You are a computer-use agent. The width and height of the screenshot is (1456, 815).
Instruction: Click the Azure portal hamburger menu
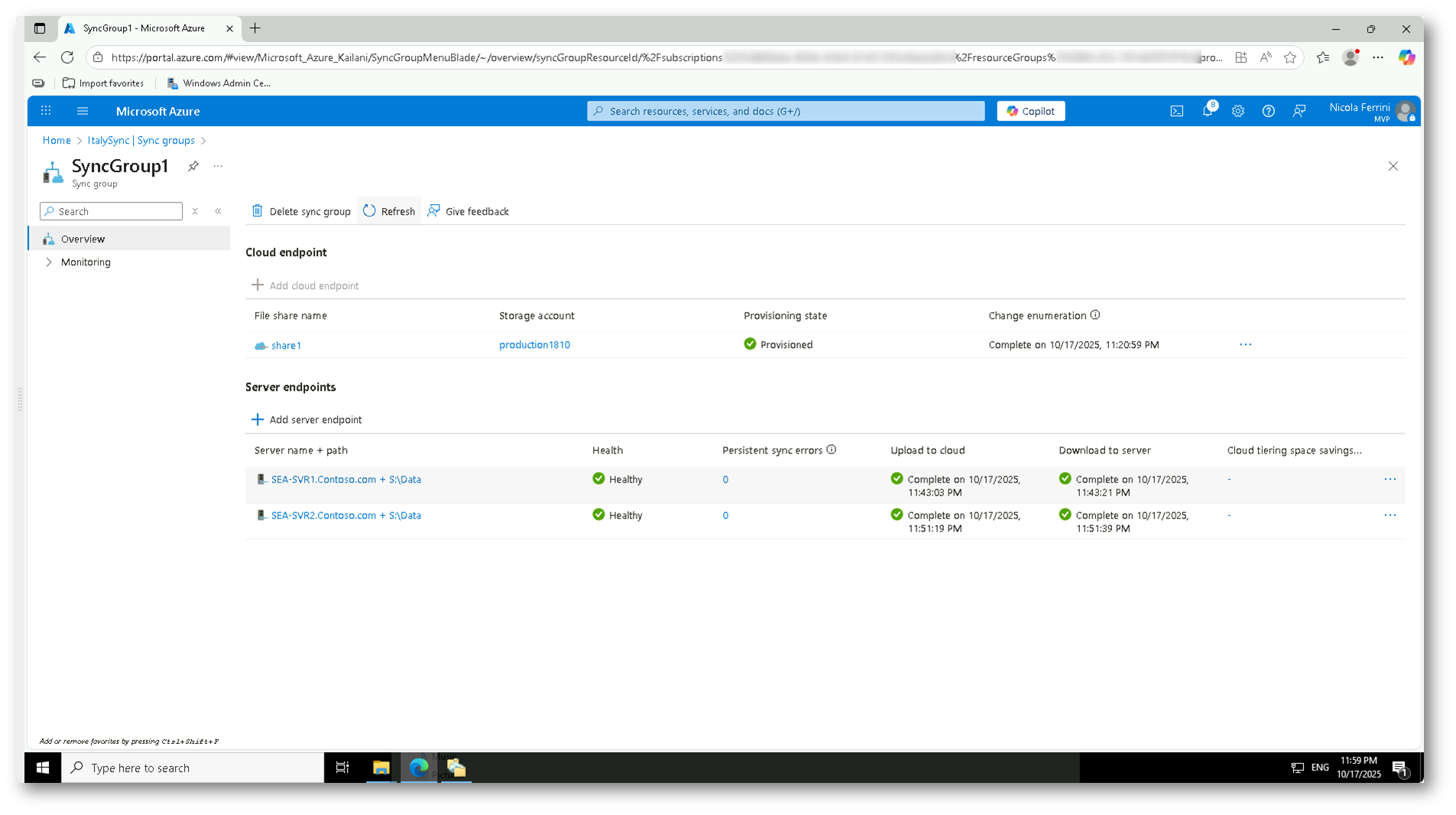tap(83, 111)
